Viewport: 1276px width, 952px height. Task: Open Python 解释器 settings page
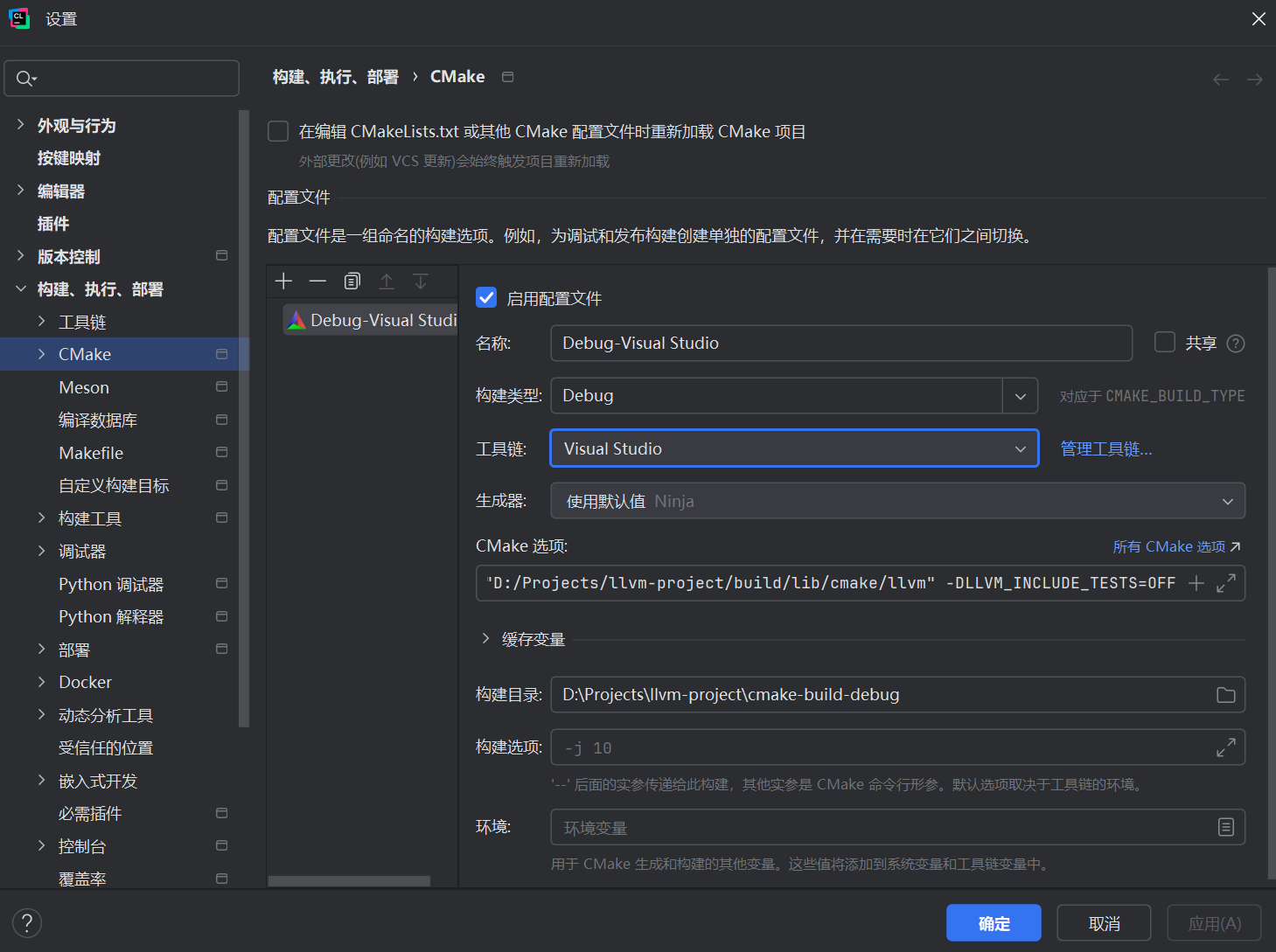[111, 617]
